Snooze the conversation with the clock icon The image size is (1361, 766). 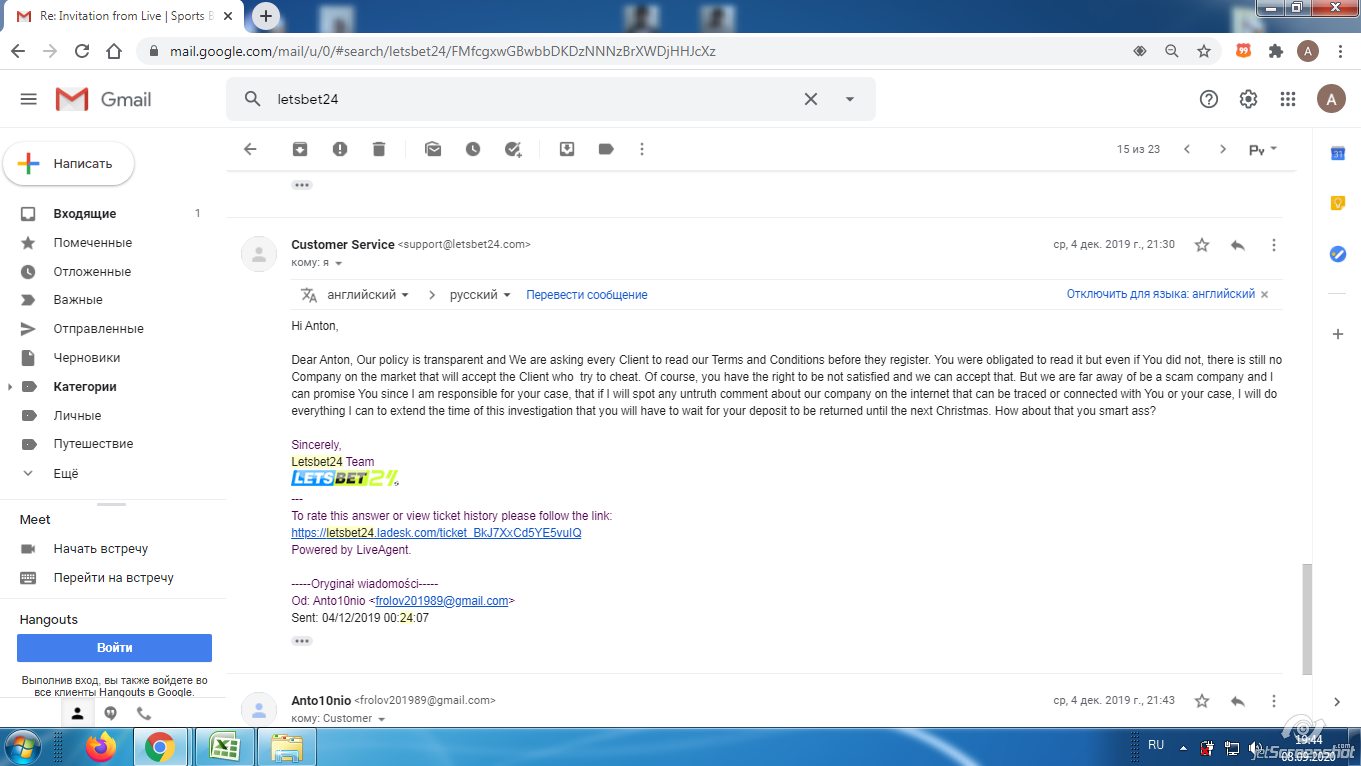click(x=473, y=149)
